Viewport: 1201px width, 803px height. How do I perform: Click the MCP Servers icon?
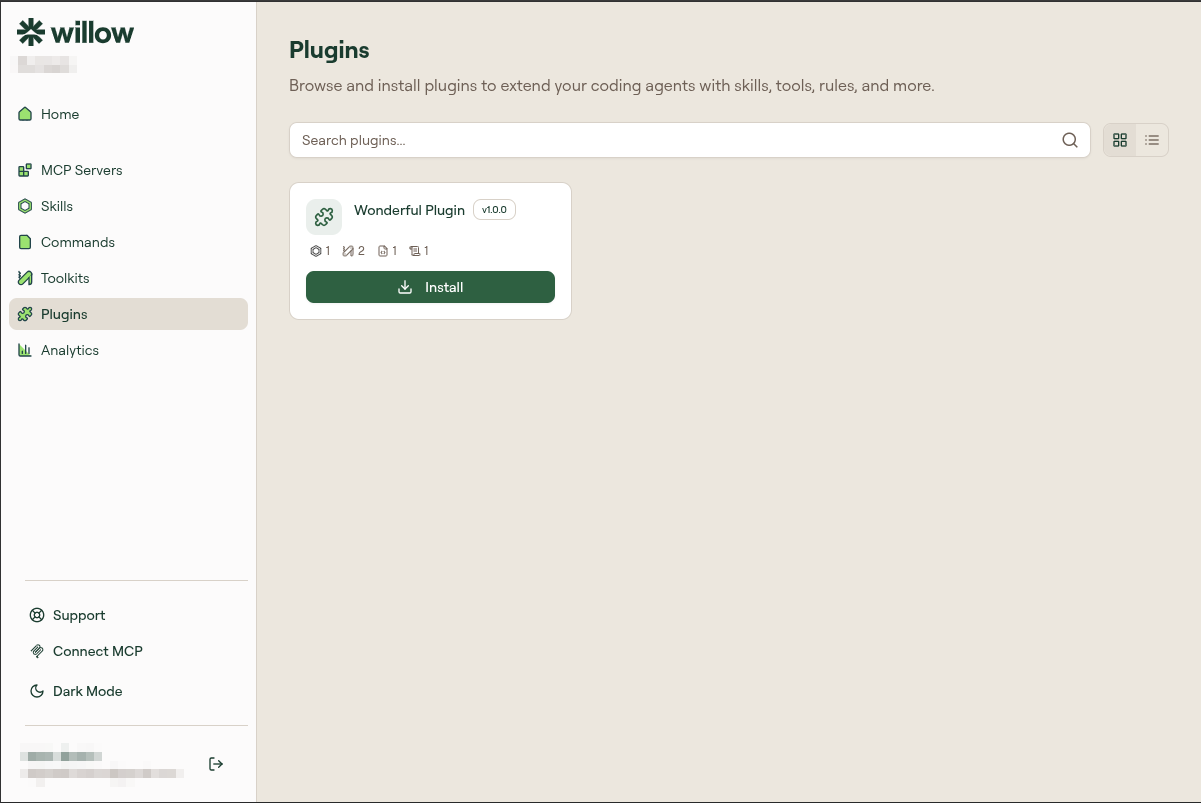click(25, 170)
